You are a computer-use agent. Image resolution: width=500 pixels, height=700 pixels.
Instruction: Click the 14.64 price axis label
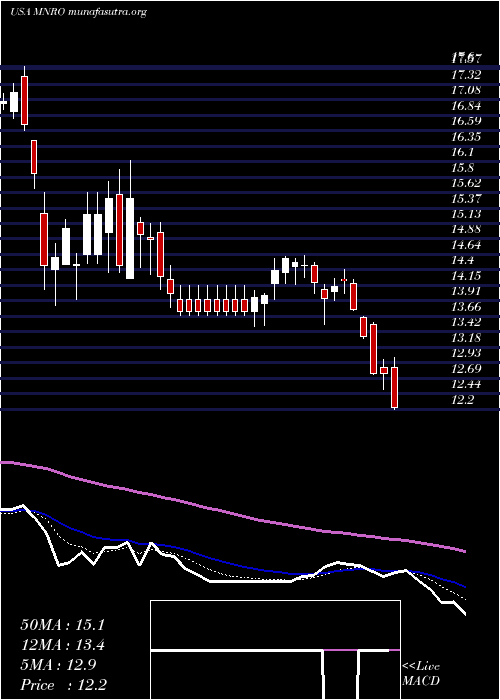click(466, 246)
